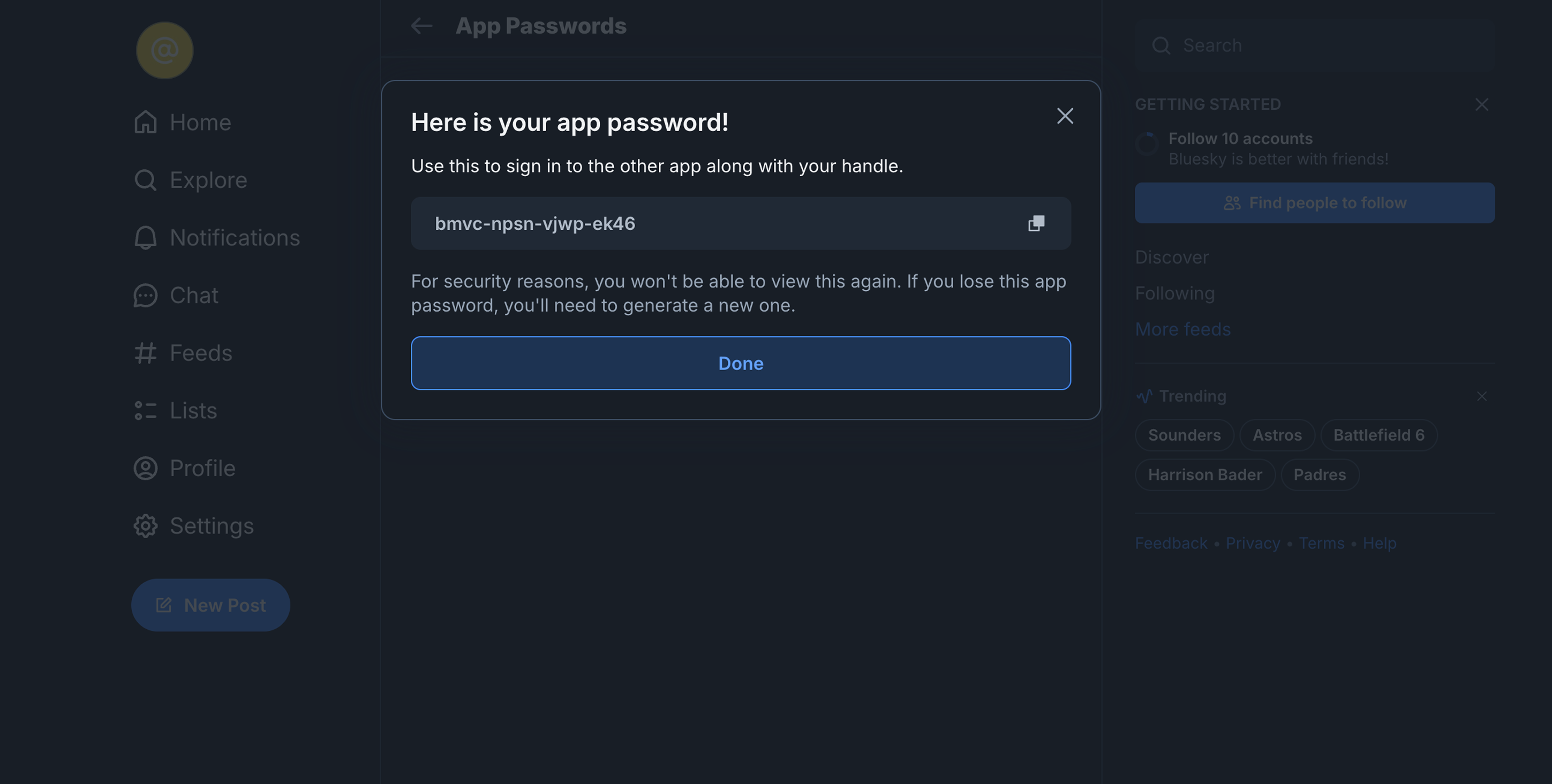Open Home from the sidebar
Screen dimensions: 1552x784
click(183, 122)
